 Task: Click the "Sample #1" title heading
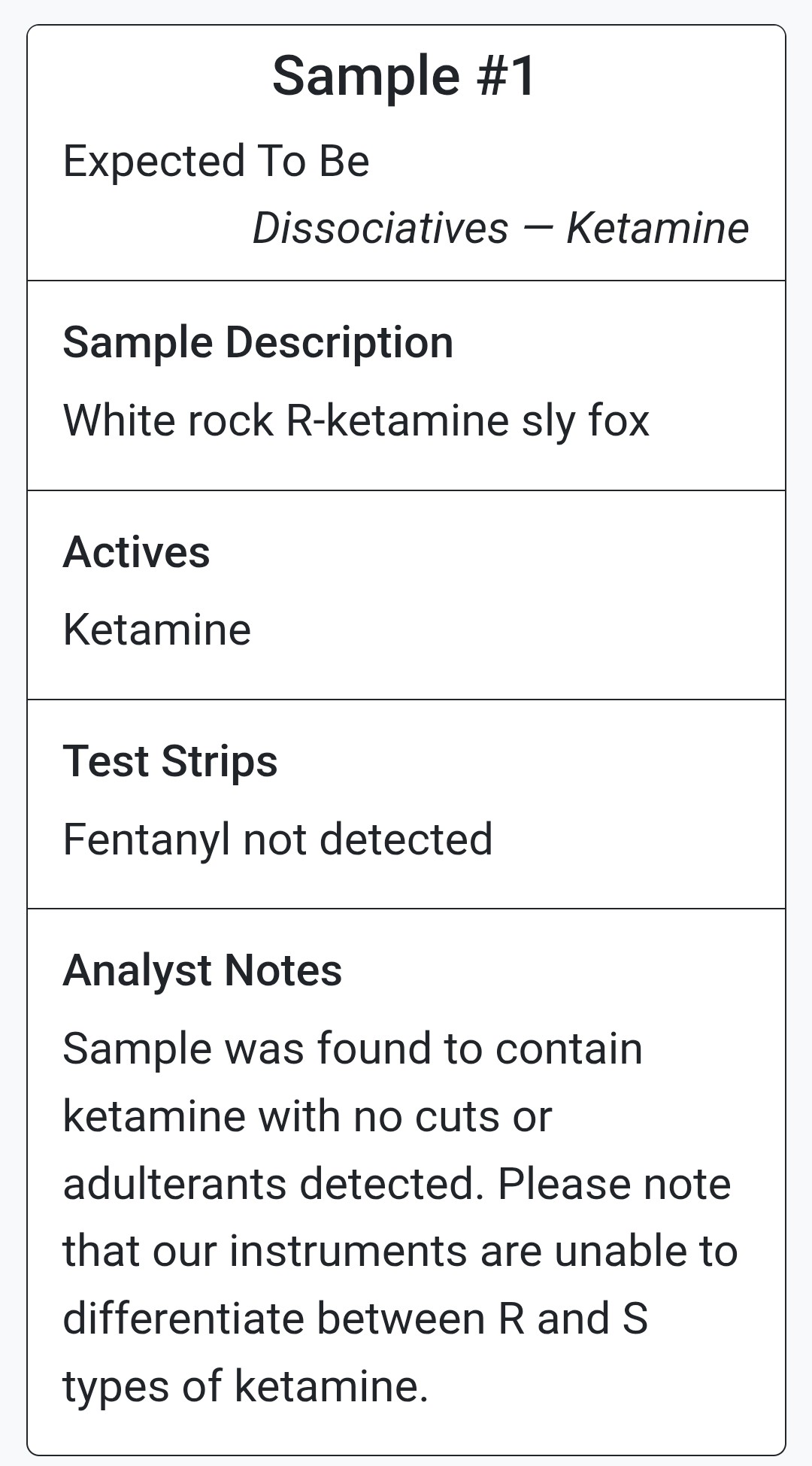click(x=404, y=76)
